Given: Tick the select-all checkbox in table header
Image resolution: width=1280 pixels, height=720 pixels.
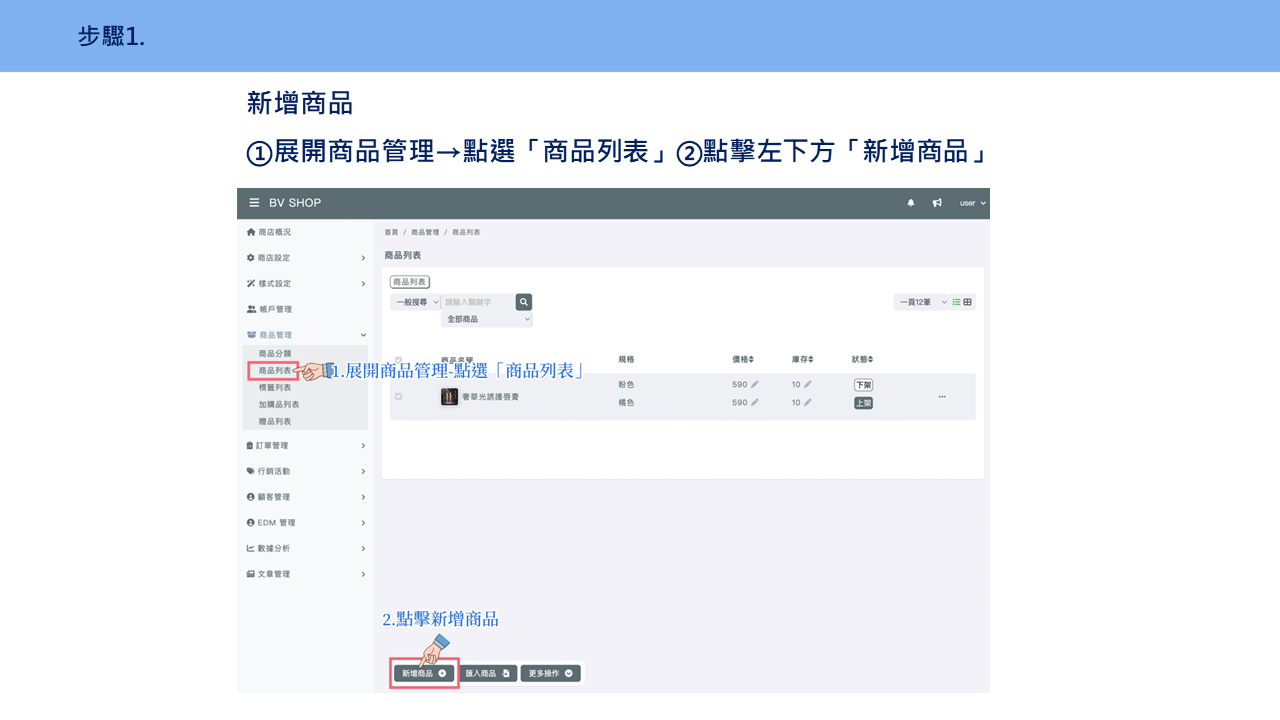Looking at the screenshot, I should tap(398, 360).
